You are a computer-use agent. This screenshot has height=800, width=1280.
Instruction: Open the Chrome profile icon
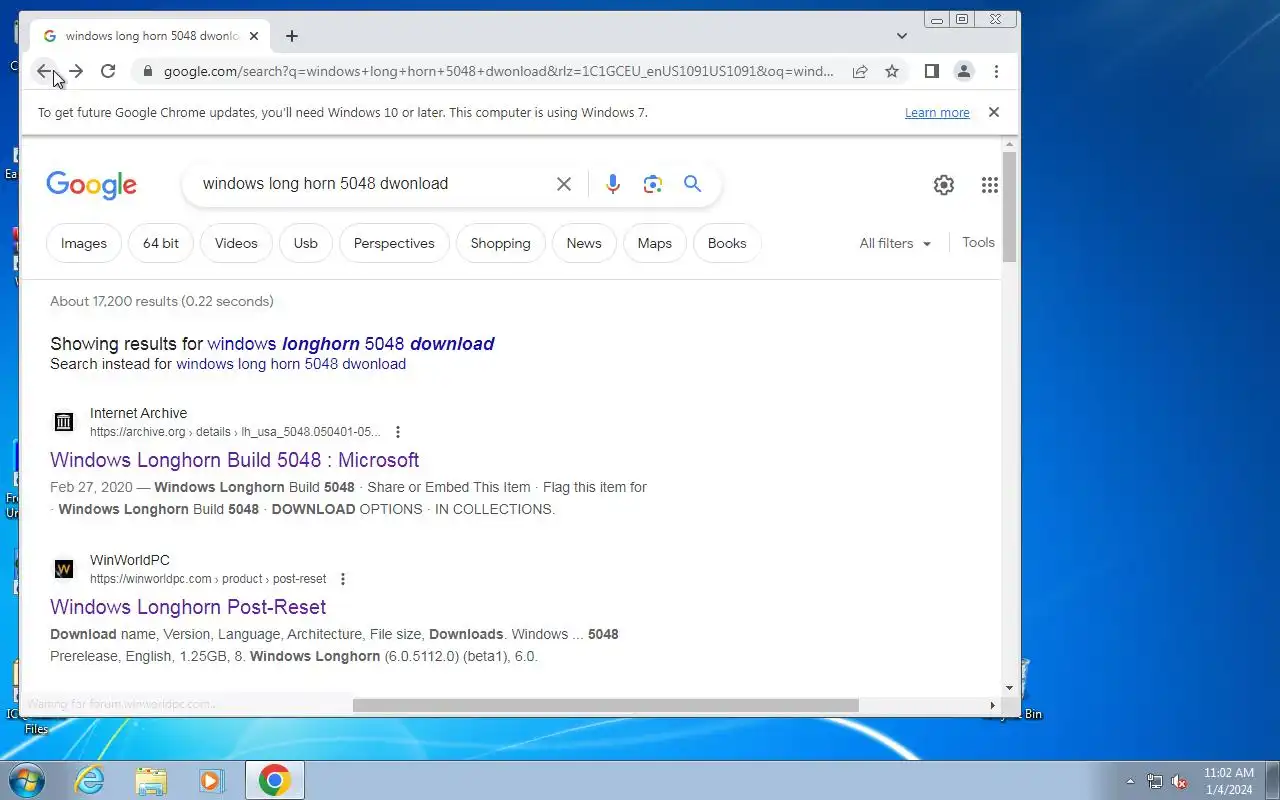[x=964, y=71]
